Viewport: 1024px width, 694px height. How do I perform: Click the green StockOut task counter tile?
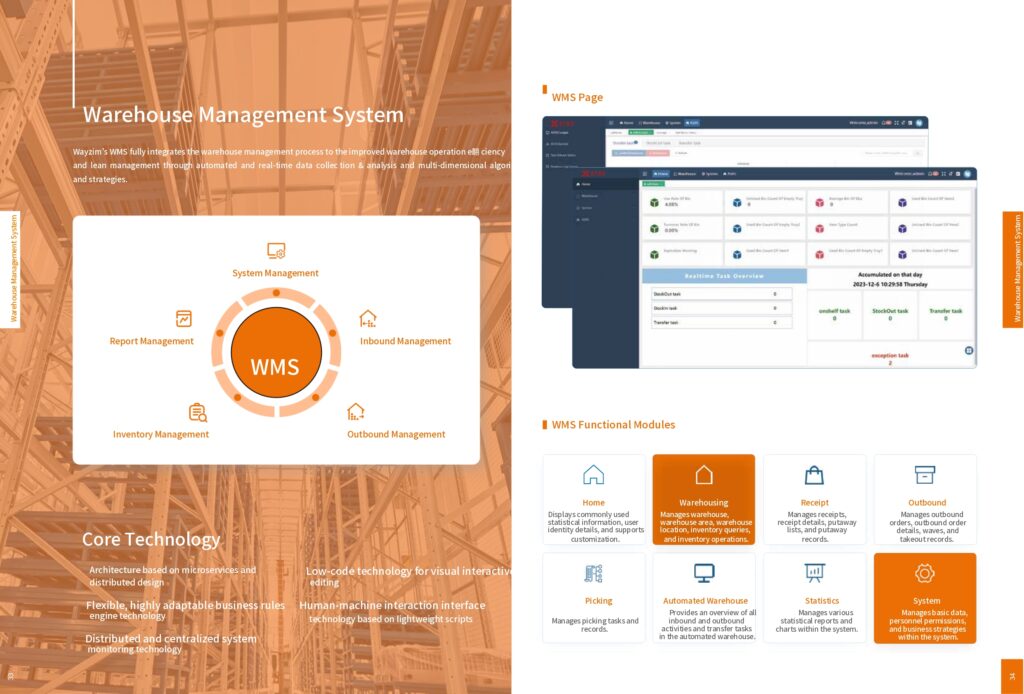pyautogui.click(x=890, y=315)
